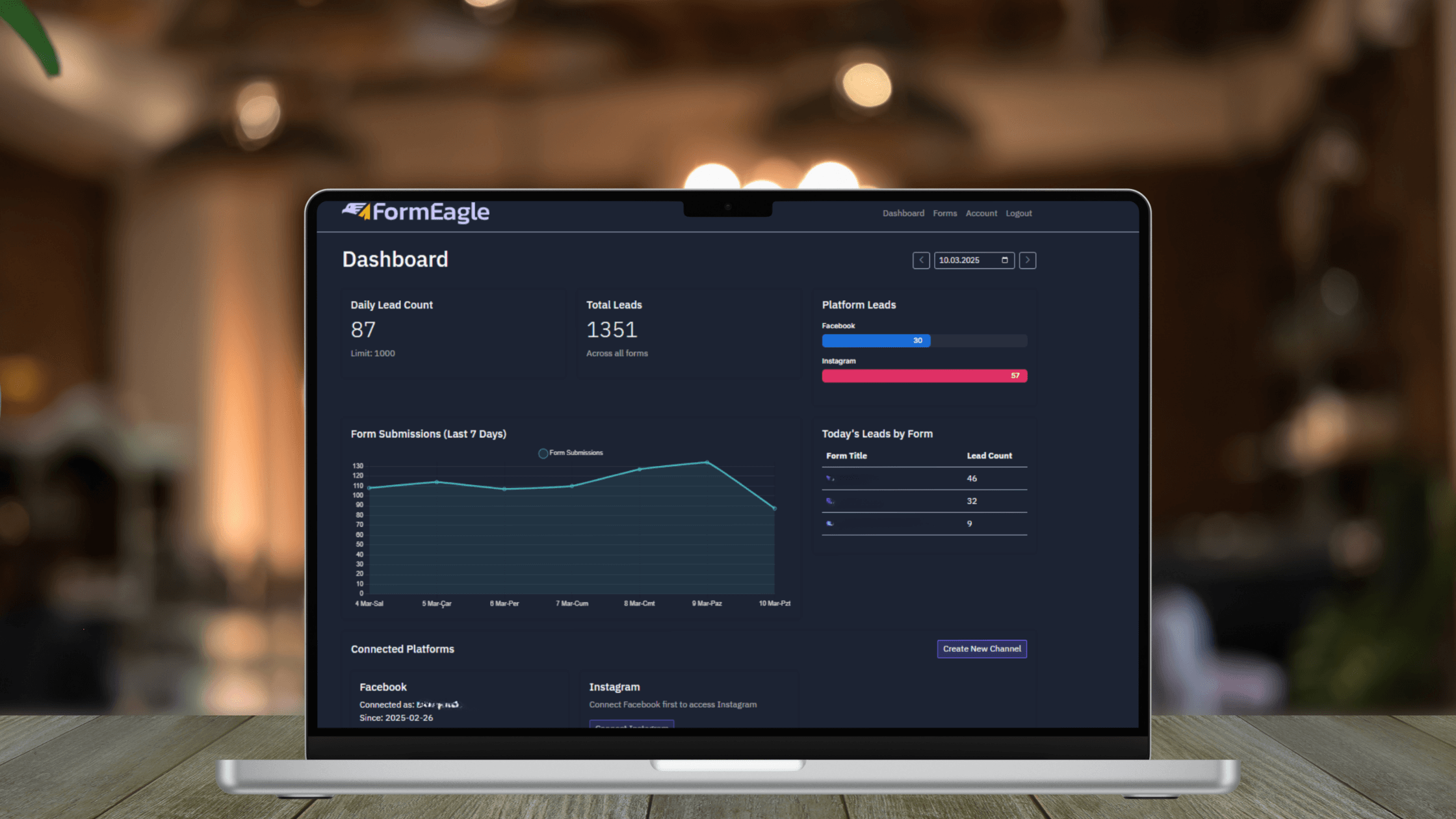Click the FormEagle eagle logo

[x=356, y=211]
